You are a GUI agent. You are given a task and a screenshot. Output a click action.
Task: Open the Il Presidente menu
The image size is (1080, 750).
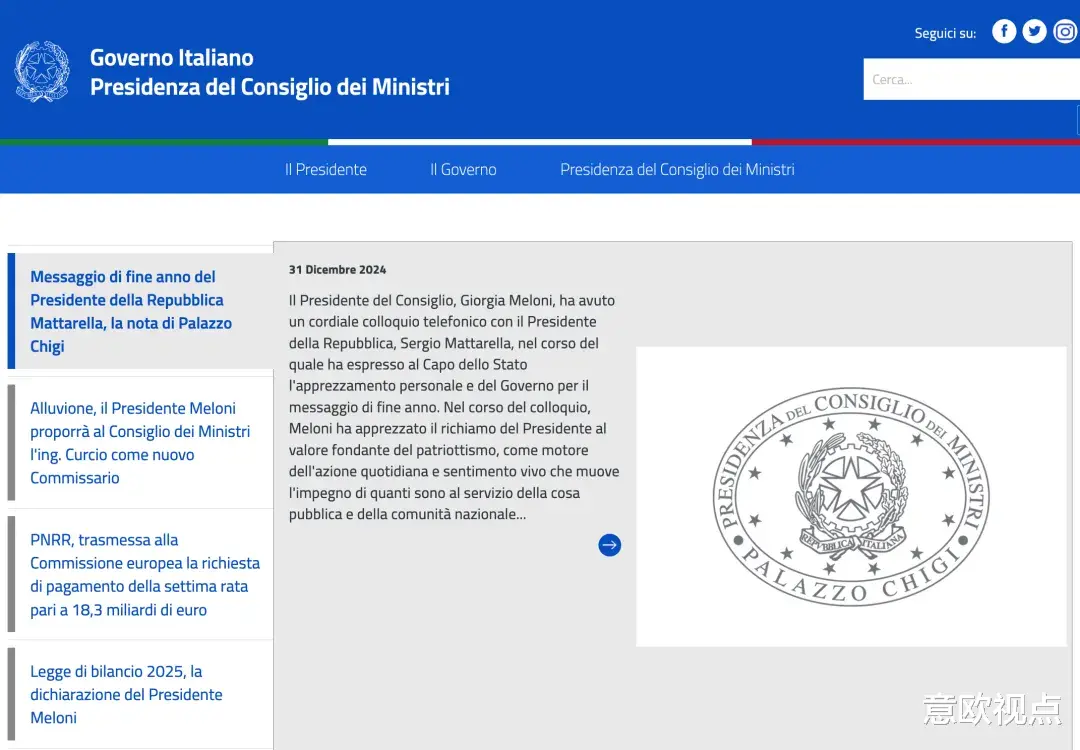[326, 169]
